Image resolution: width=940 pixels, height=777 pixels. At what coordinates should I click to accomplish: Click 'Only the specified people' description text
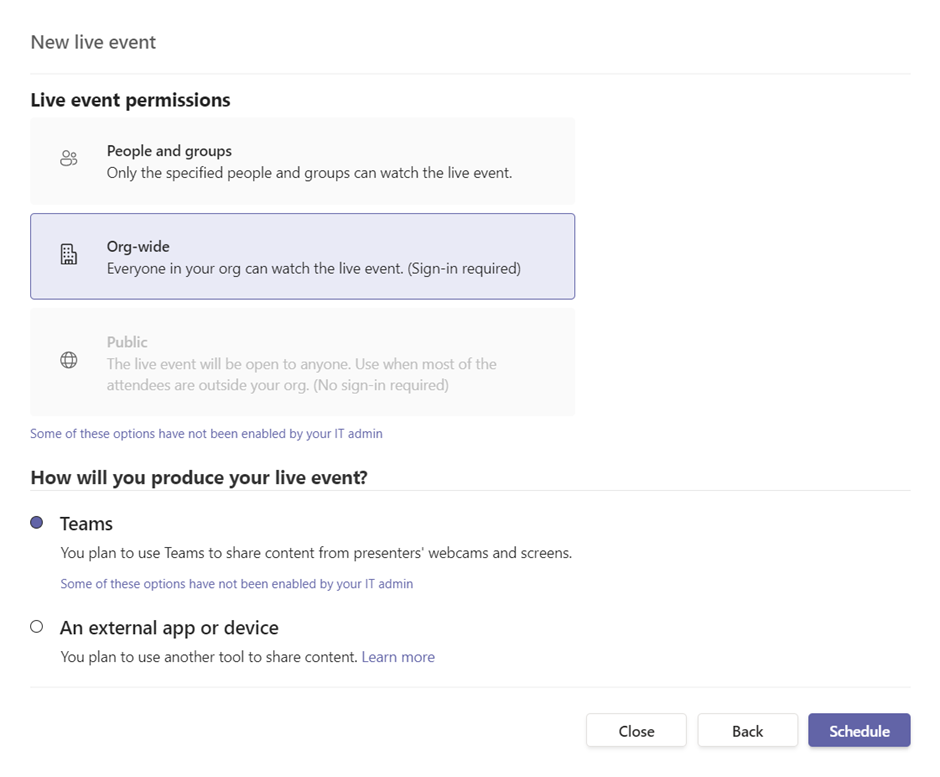pyautogui.click(x=309, y=173)
